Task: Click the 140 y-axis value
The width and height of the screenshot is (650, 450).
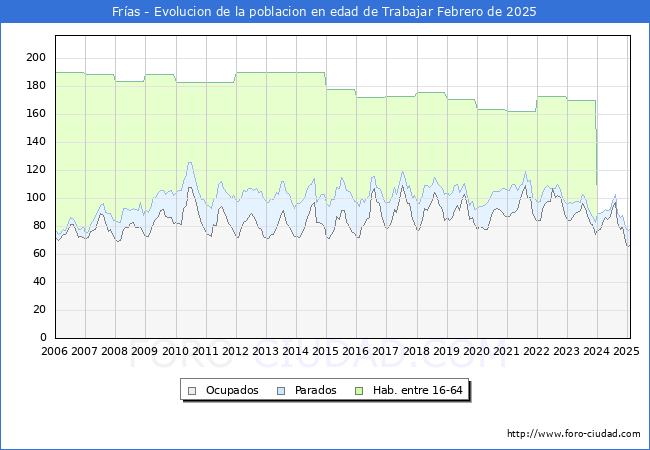Action: 36,142
